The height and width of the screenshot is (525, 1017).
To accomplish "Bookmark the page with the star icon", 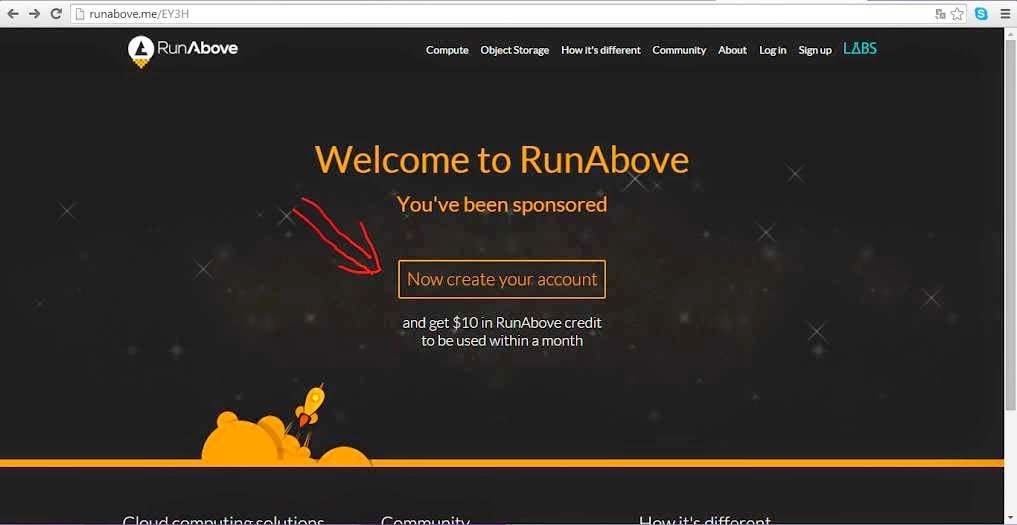I will pos(957,14).
